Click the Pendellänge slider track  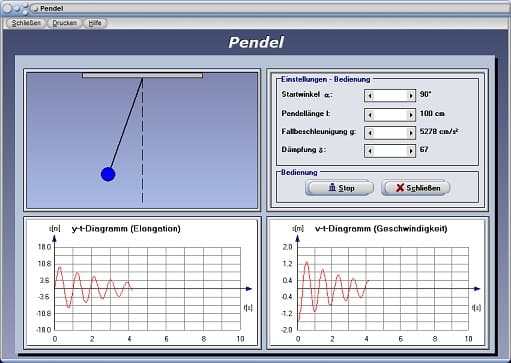(390, 115)
